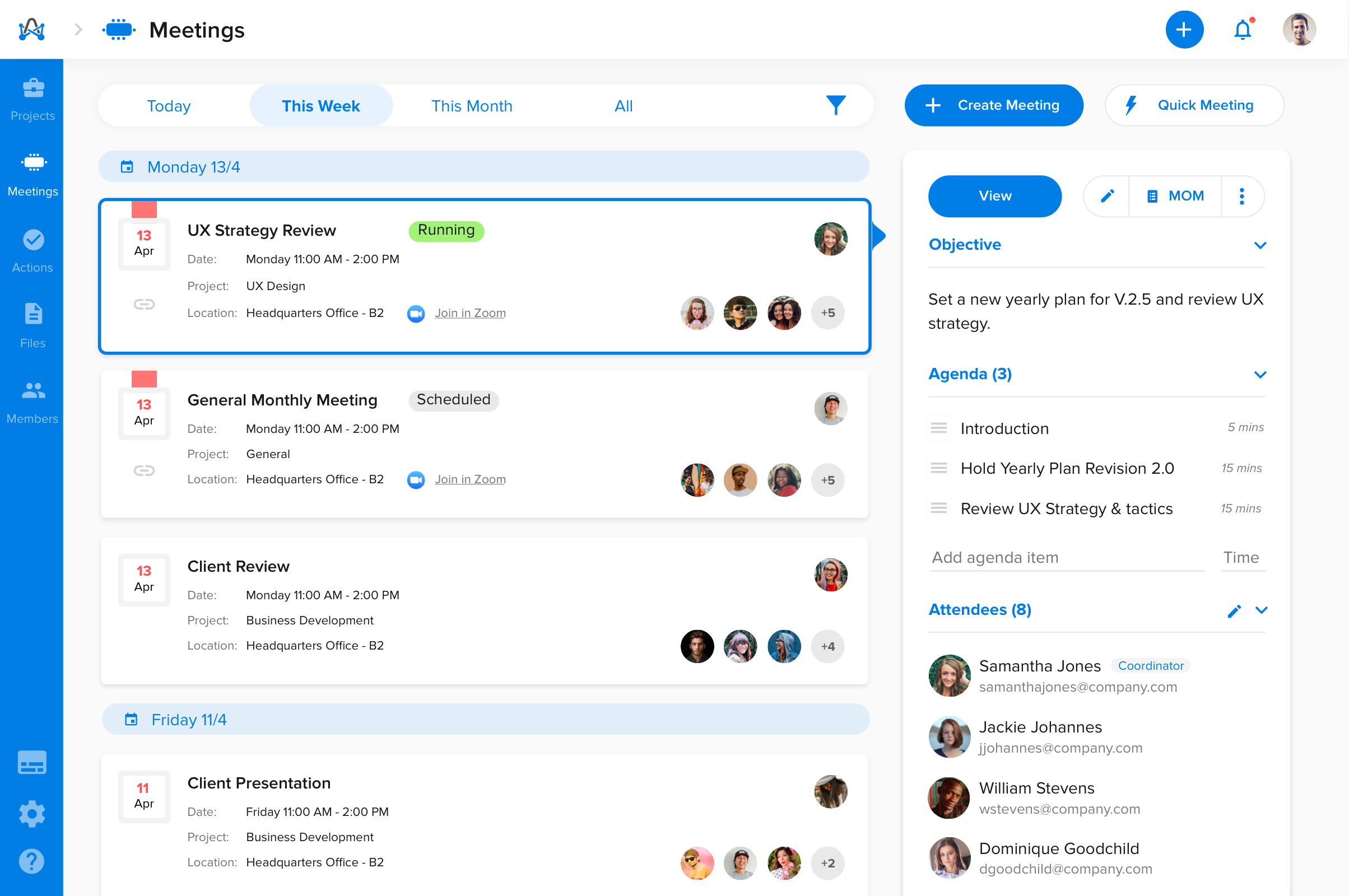Click the Add agenda item field

tap(1066, 557)
